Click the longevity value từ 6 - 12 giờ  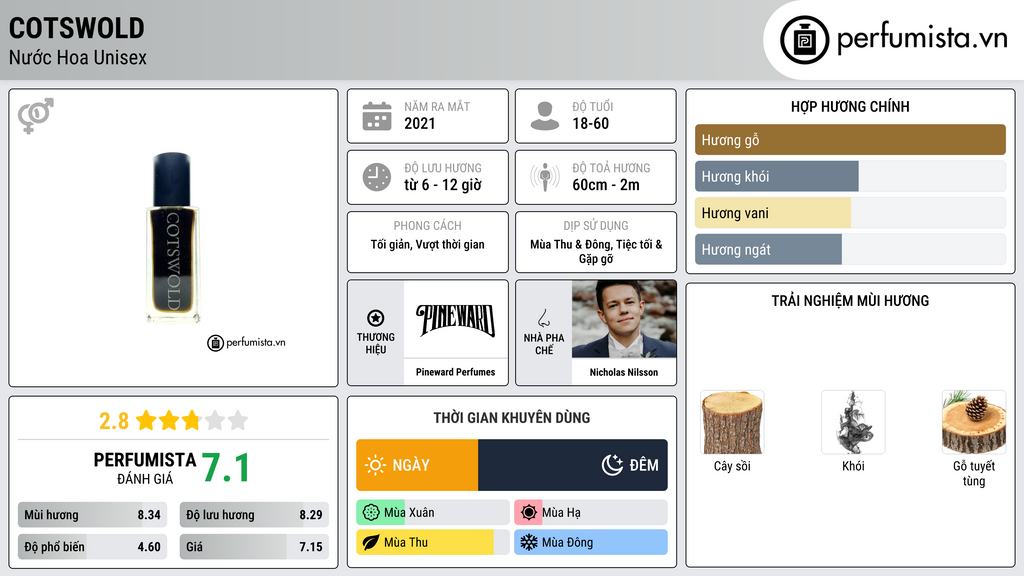(x=443, y=185)
